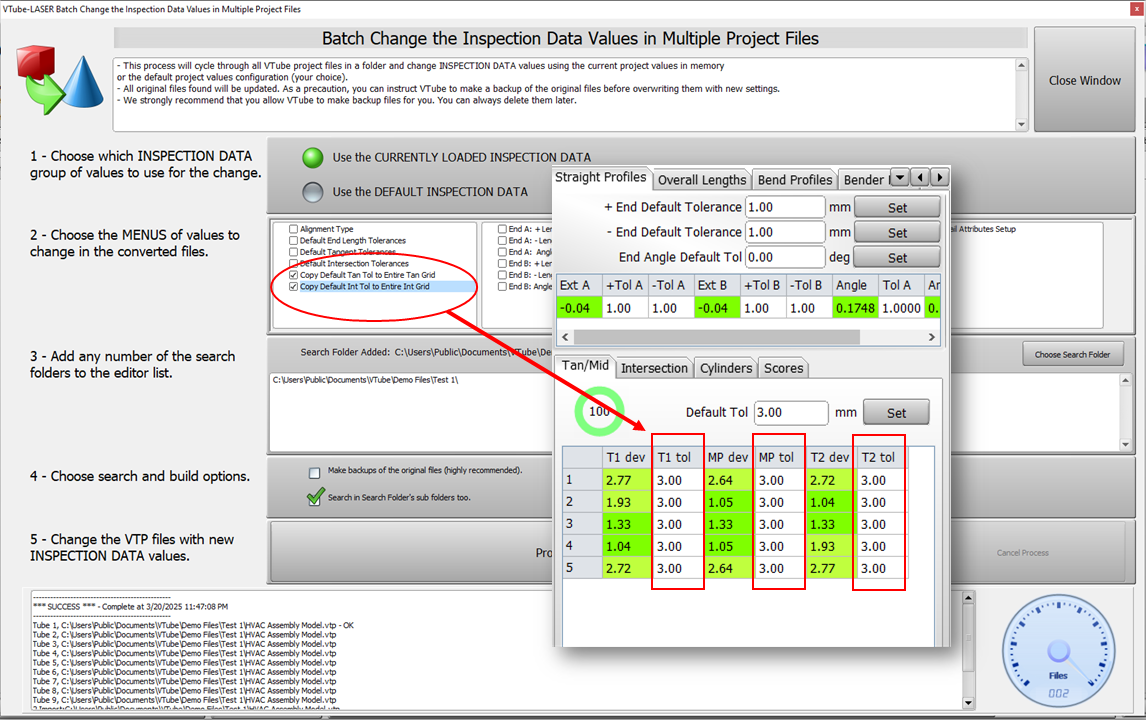Click the T1 tol column header

pos(678,458)
